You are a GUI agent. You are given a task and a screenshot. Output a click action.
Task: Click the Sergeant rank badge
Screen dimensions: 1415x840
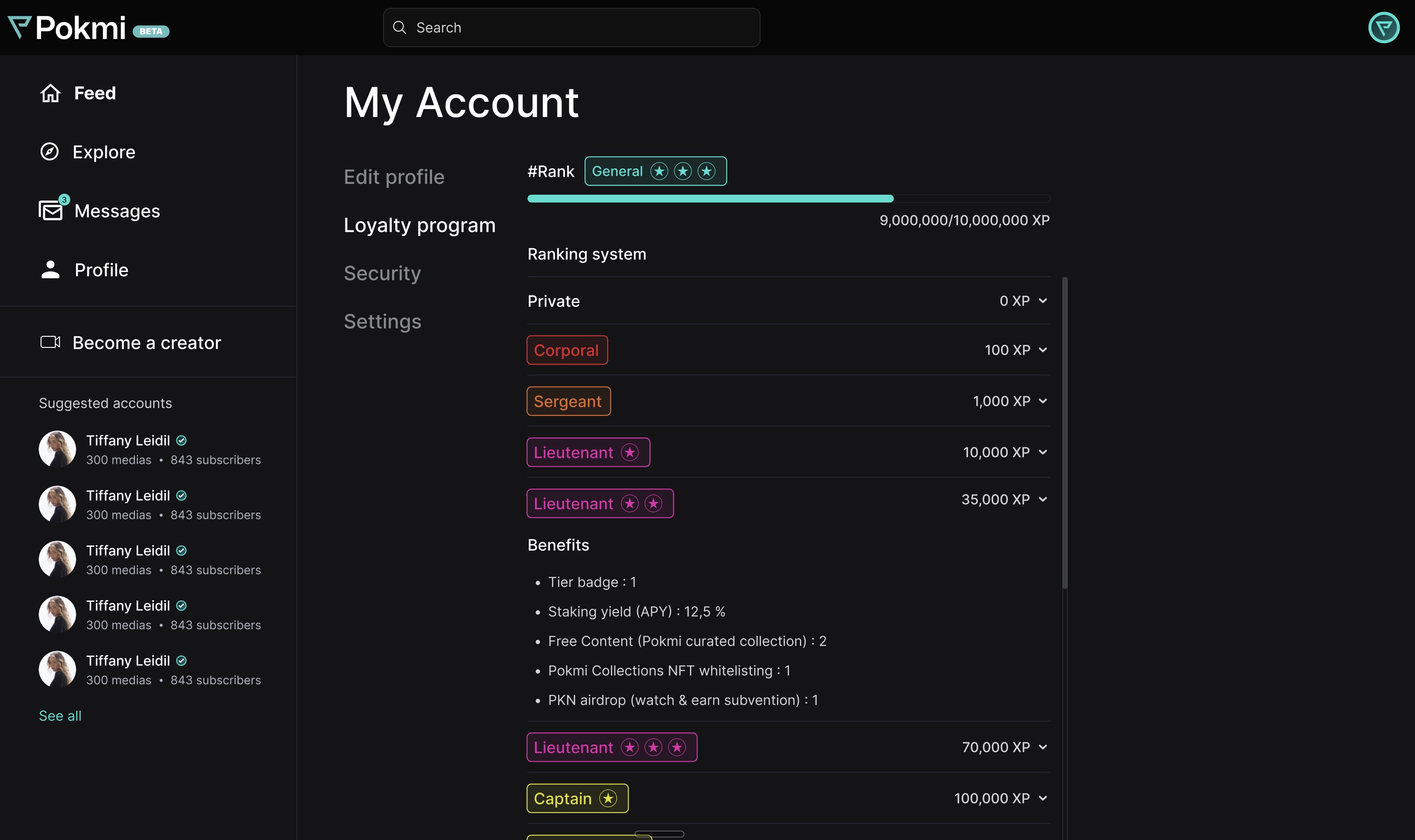pyautogui.click(x=568, y=401)
